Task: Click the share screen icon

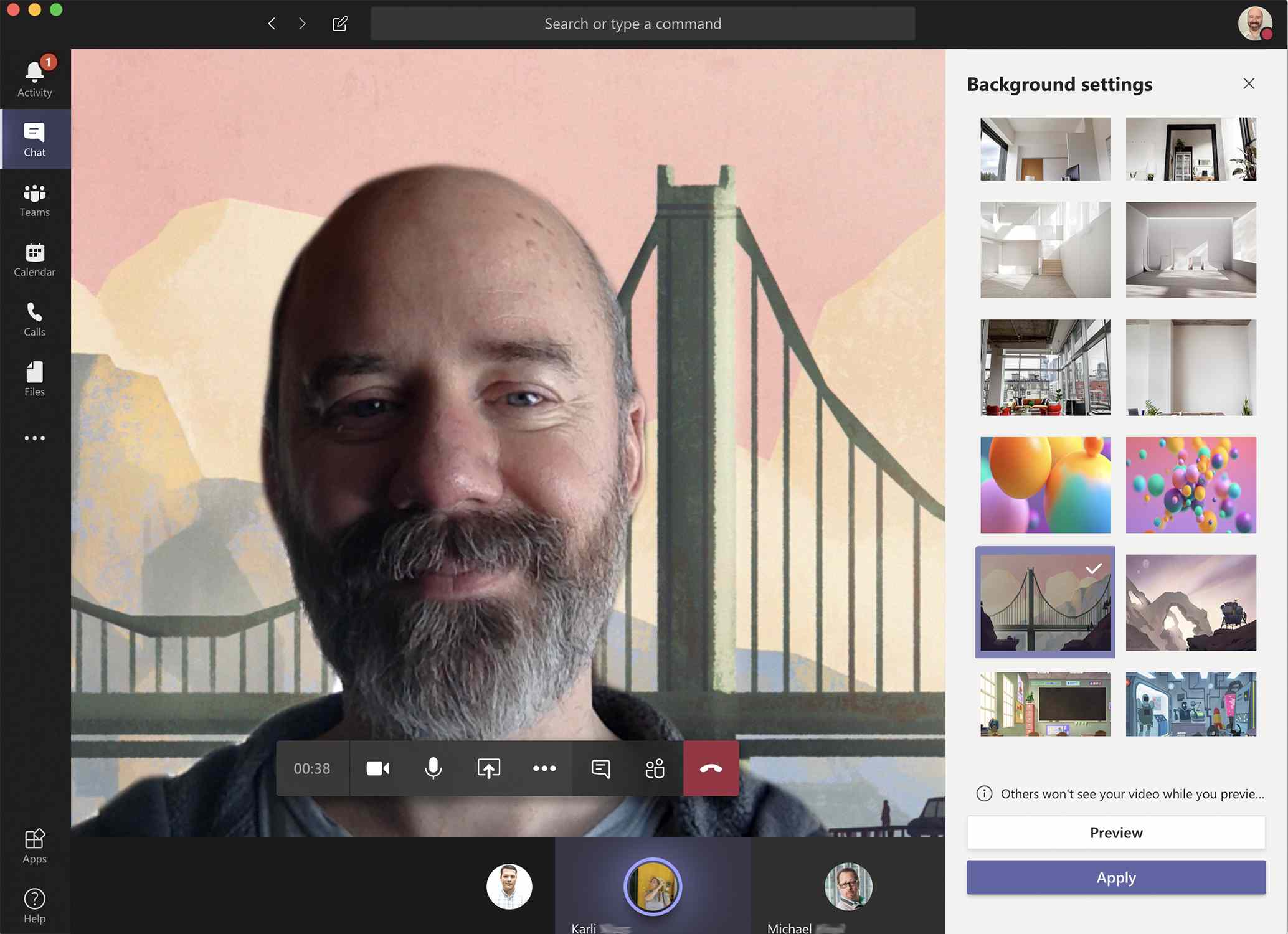Action: (x=489, y=768)
